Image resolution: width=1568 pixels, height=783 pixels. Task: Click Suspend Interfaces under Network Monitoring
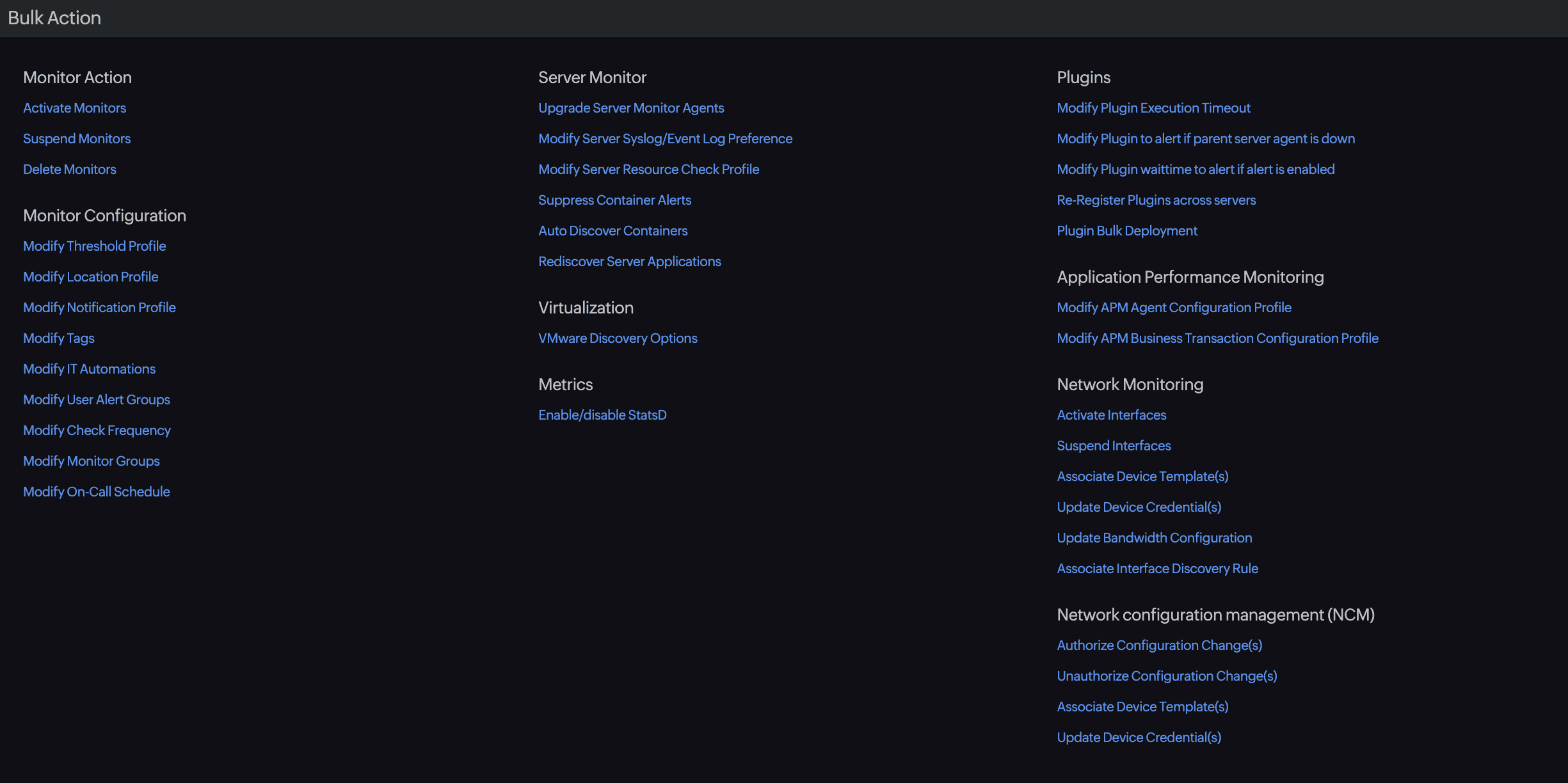(x=1114, y=446)
